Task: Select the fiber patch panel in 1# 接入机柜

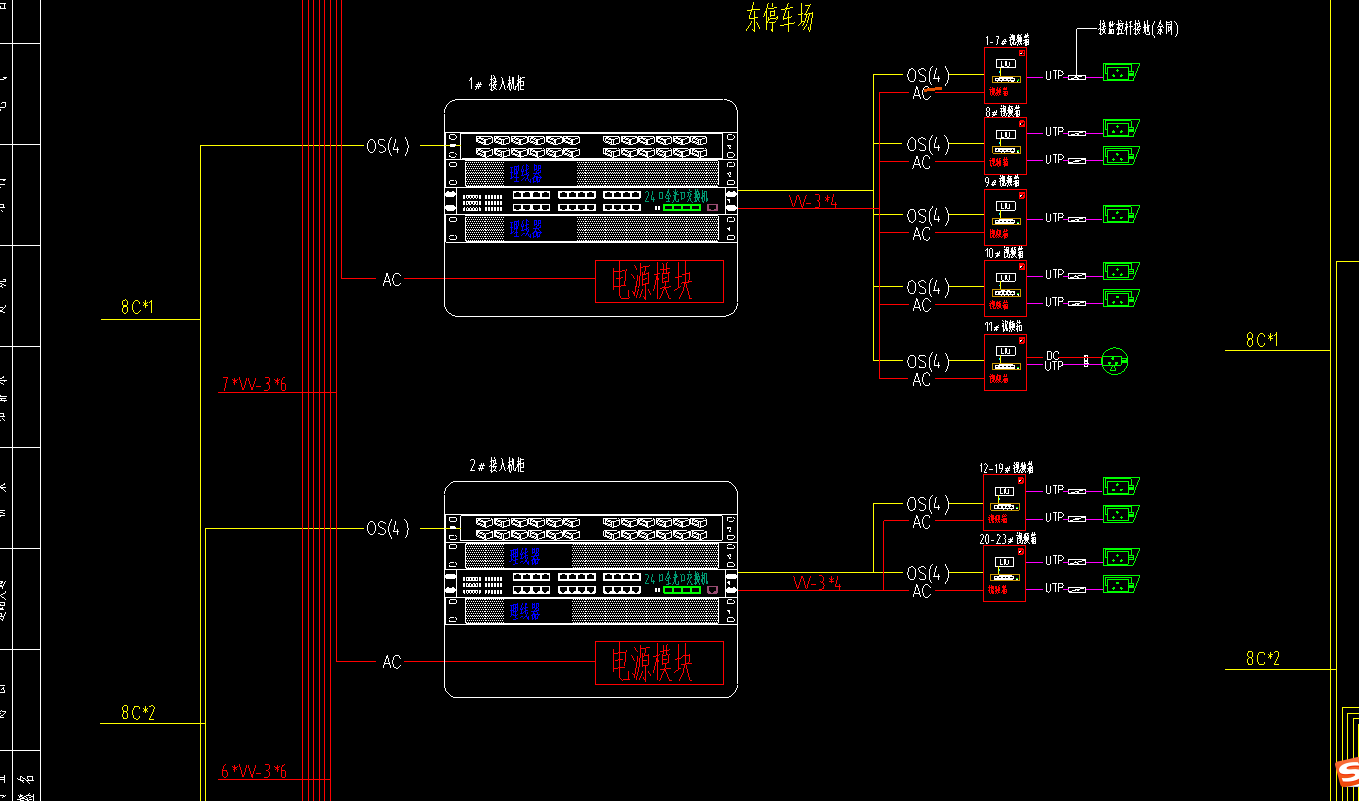Action: 590,146
